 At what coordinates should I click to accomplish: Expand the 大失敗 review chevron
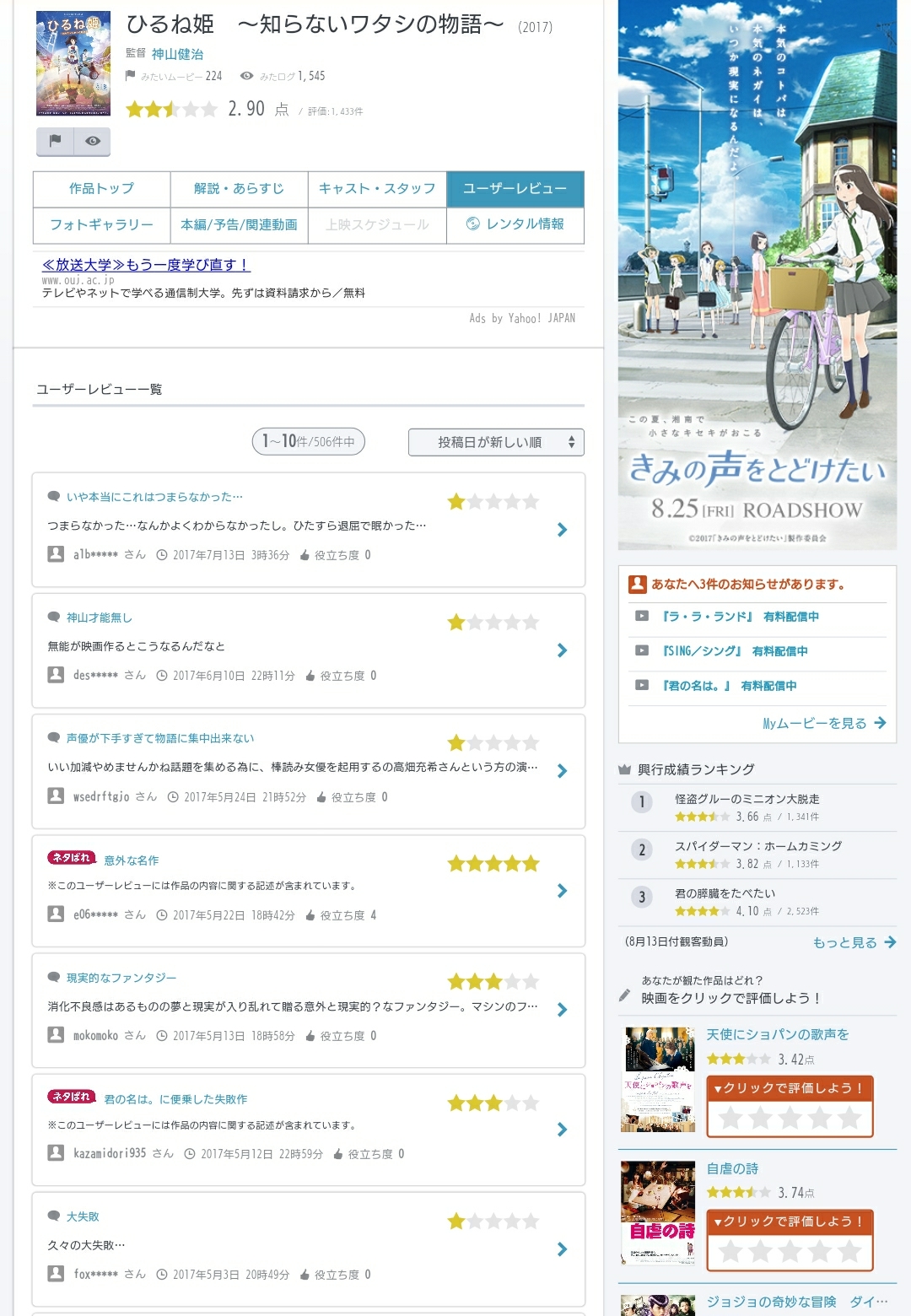[563, 1249]
